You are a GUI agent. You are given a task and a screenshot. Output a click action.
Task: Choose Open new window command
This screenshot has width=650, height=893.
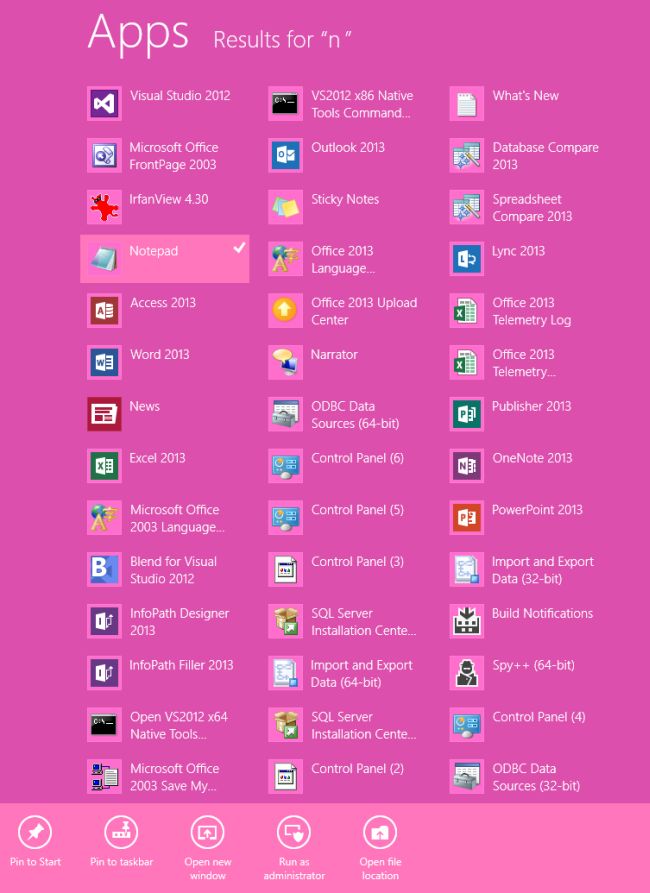tap(207, 847)
